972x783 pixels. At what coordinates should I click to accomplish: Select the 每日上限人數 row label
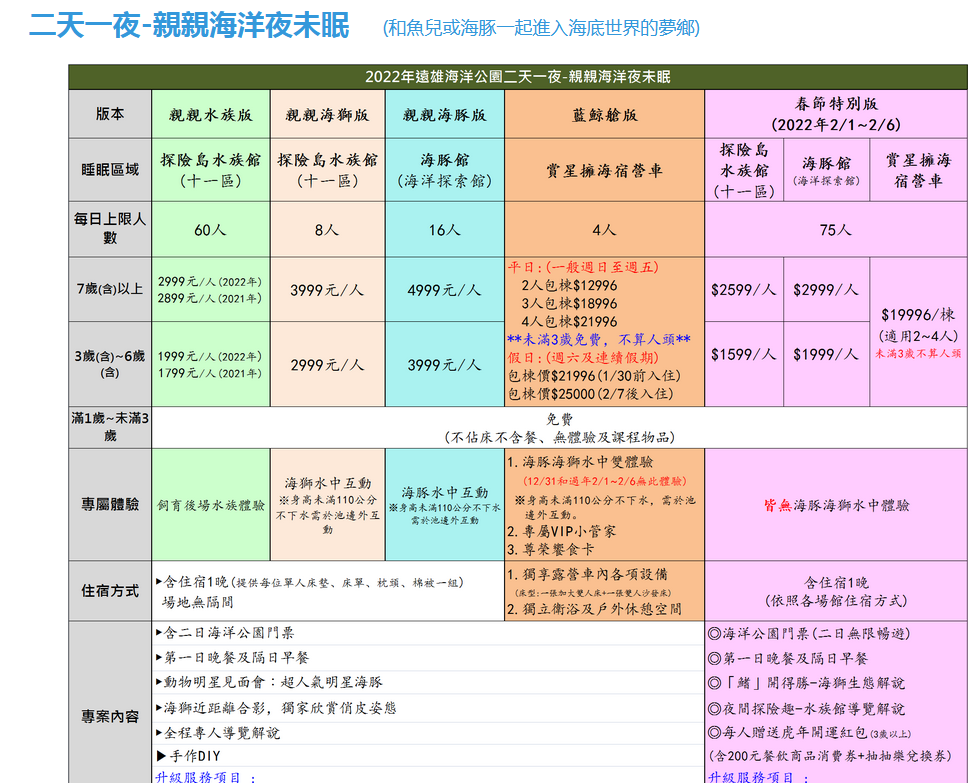click(110, 229)
